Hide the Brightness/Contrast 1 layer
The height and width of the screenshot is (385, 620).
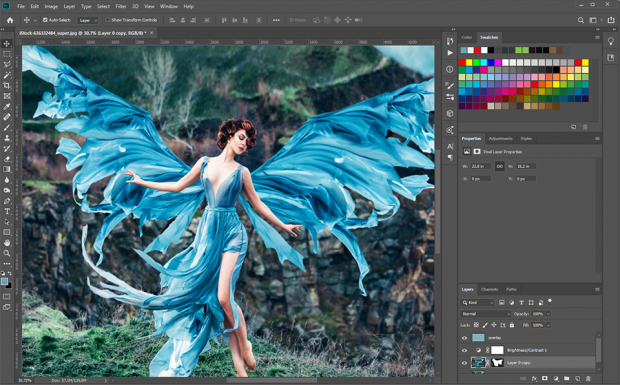(465, 350)
